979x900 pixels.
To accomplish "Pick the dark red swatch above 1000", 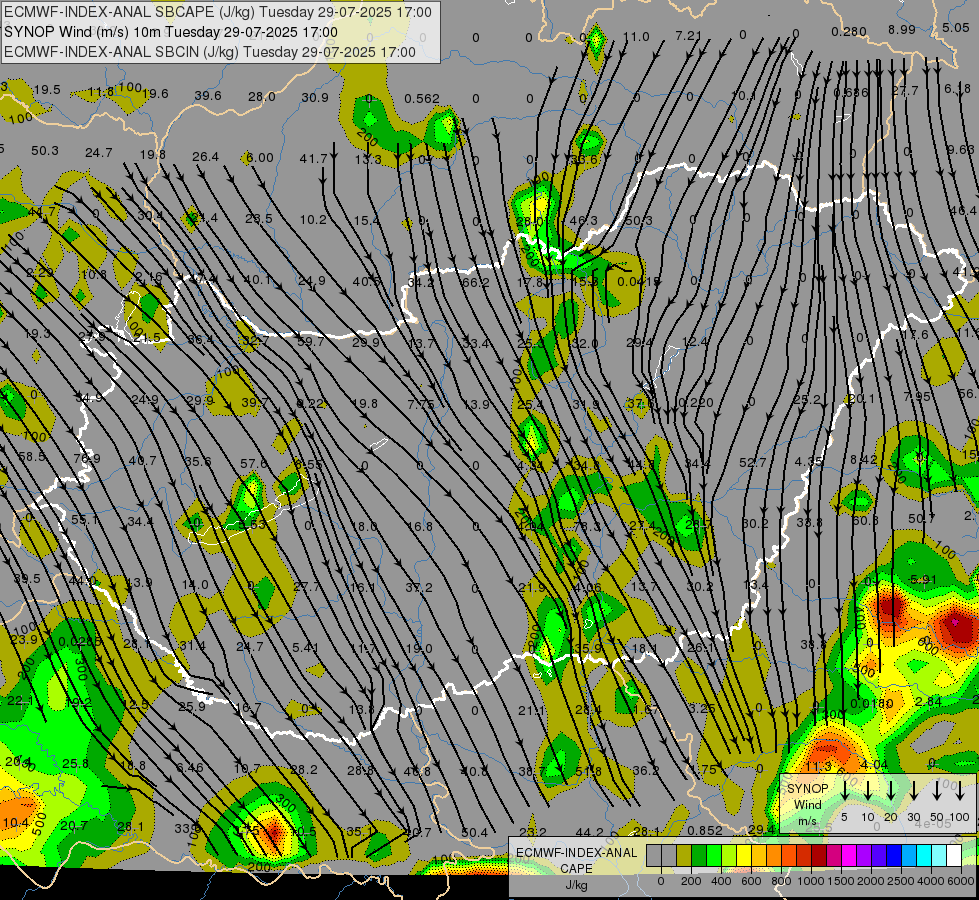I will point(819,855).
